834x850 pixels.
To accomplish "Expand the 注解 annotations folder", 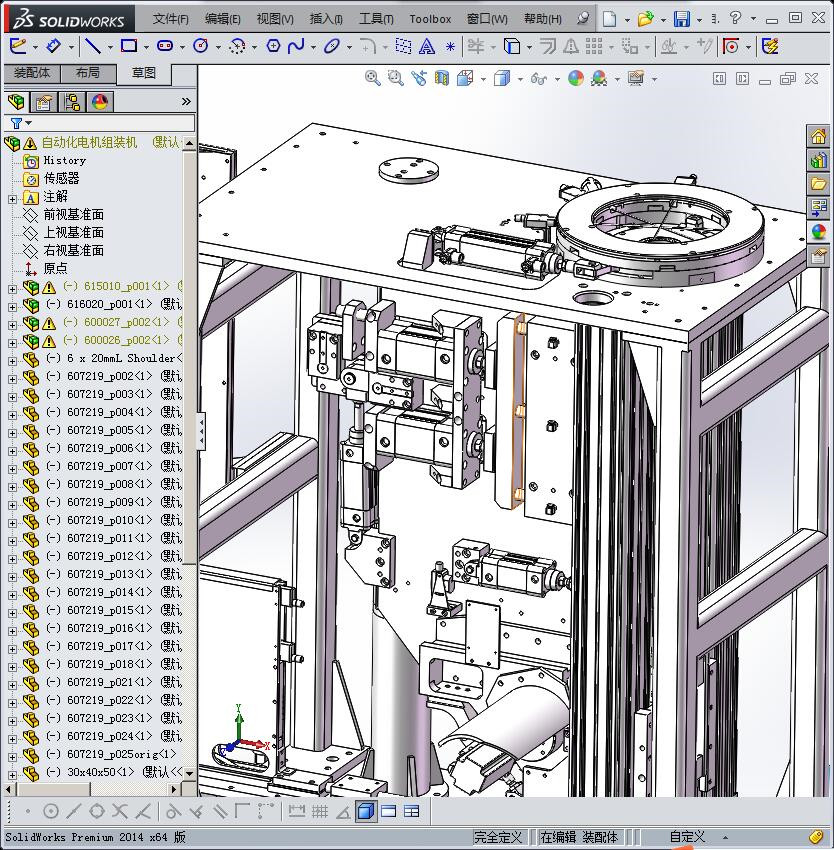I will click(x=12, y=197).
